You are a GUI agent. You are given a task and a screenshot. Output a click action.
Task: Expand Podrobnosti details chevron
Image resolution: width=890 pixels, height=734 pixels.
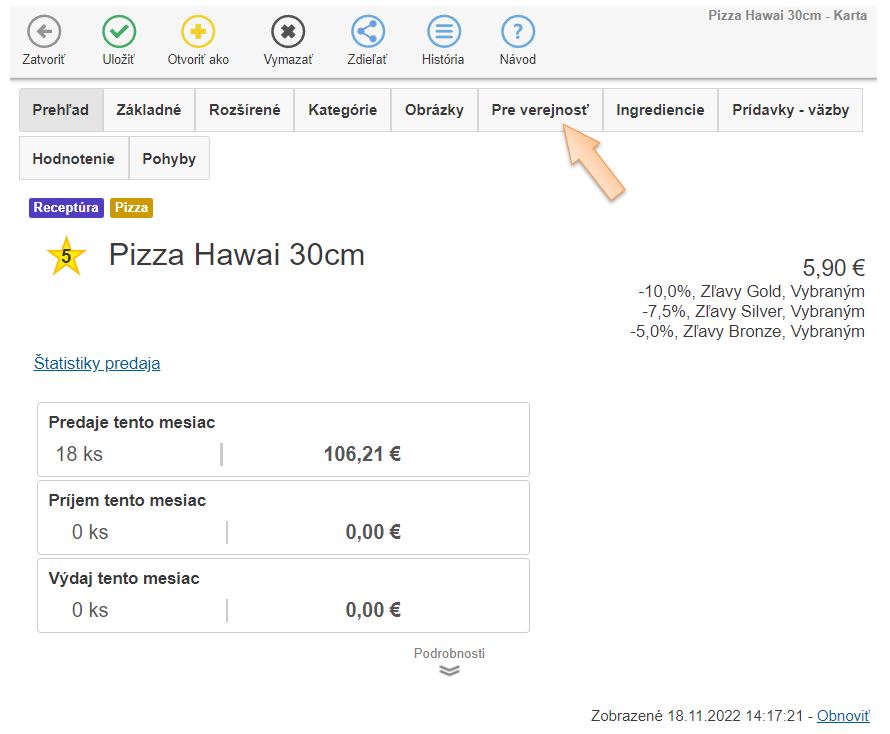[449, 670]
